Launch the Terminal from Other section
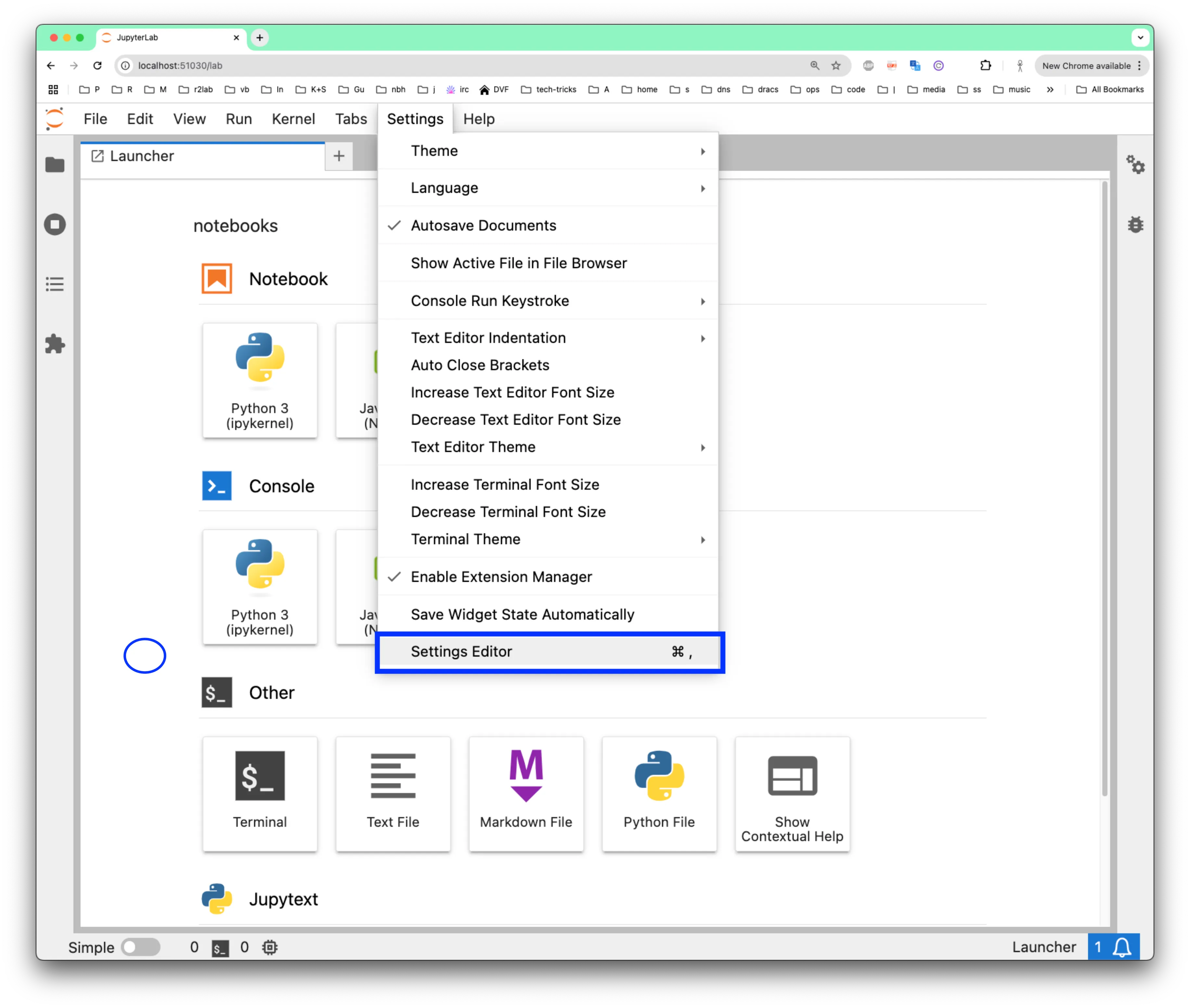 click(x=260, y=793)
